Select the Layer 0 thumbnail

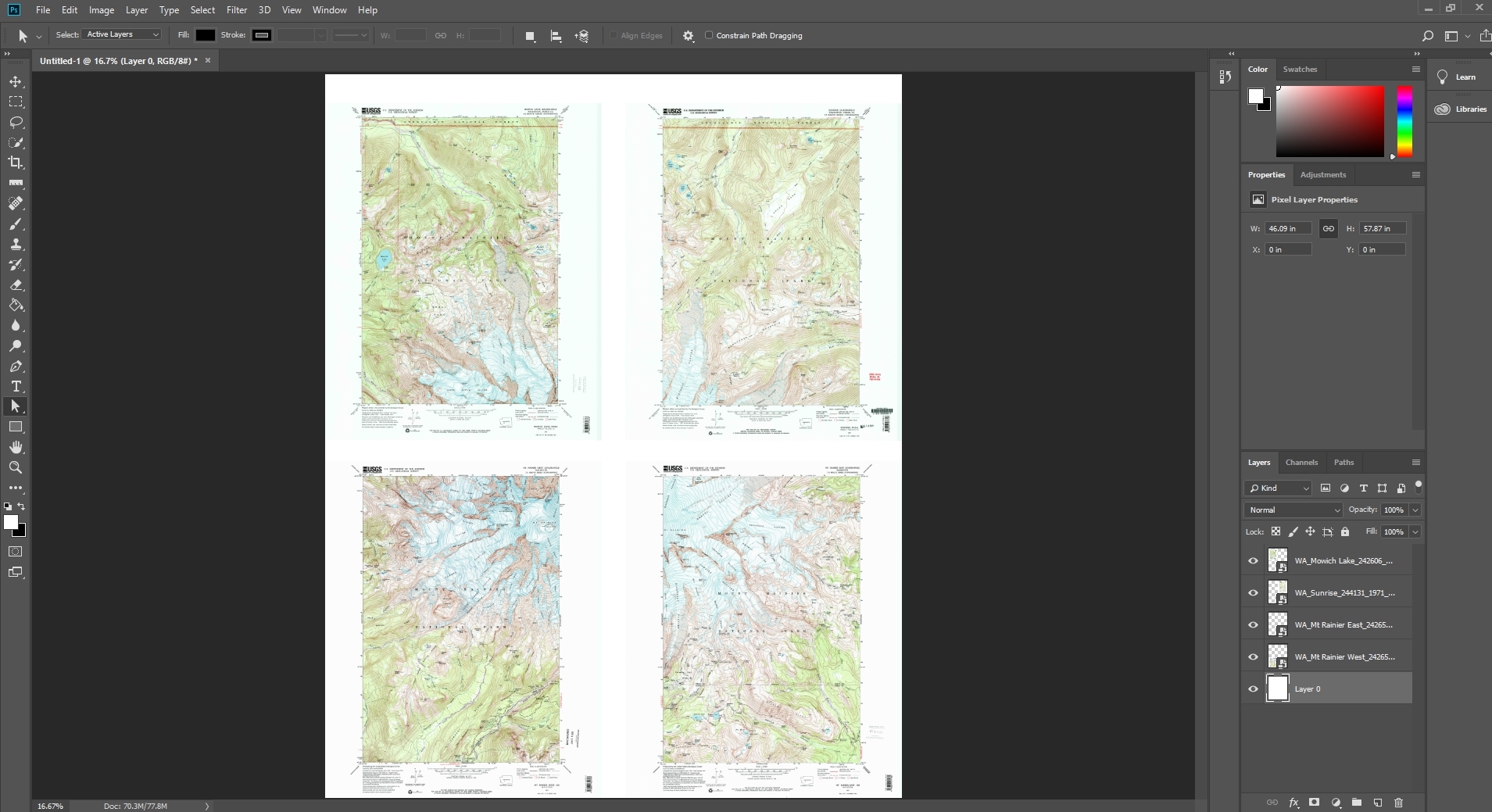(x=1278, y=689)
